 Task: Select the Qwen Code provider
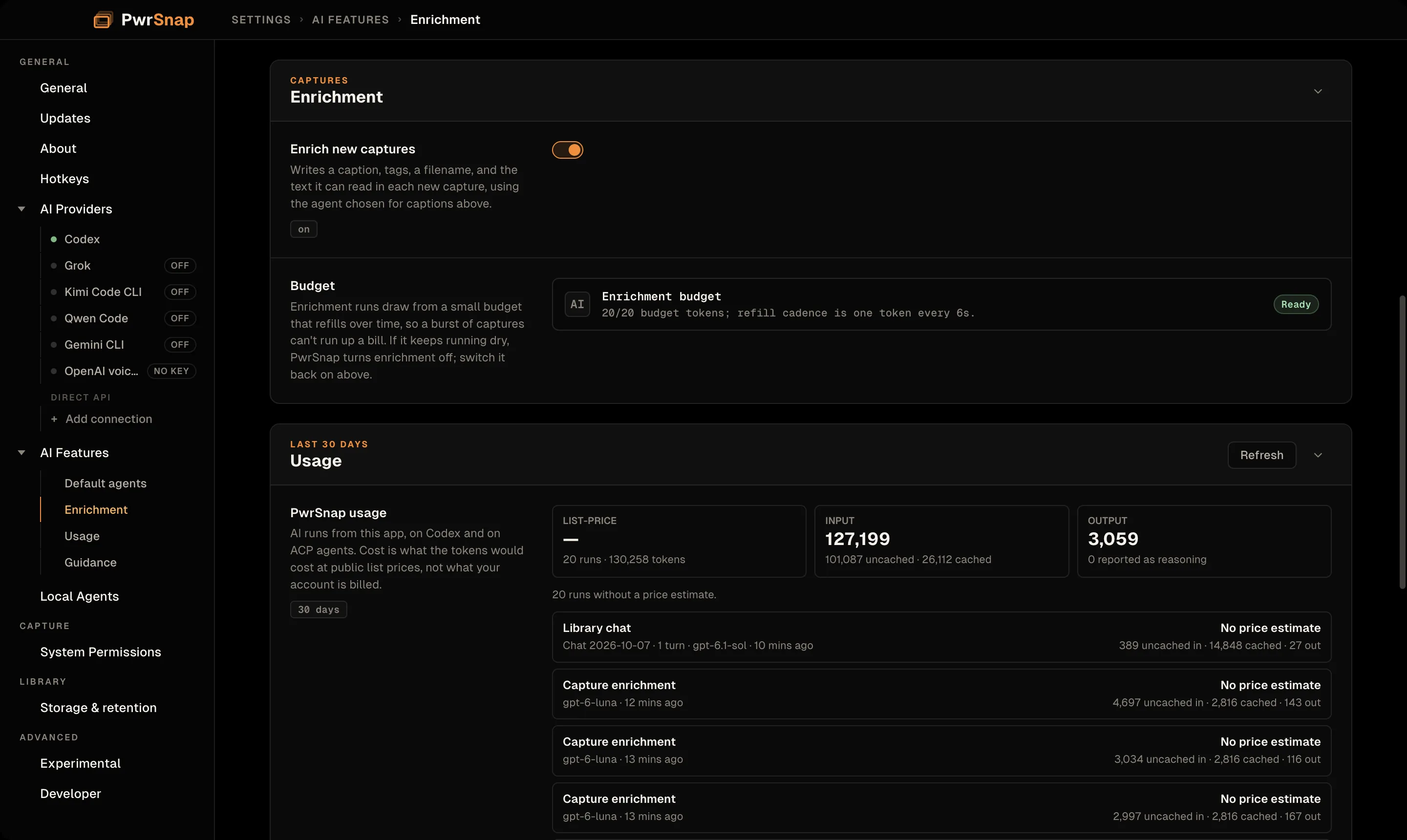96,318
